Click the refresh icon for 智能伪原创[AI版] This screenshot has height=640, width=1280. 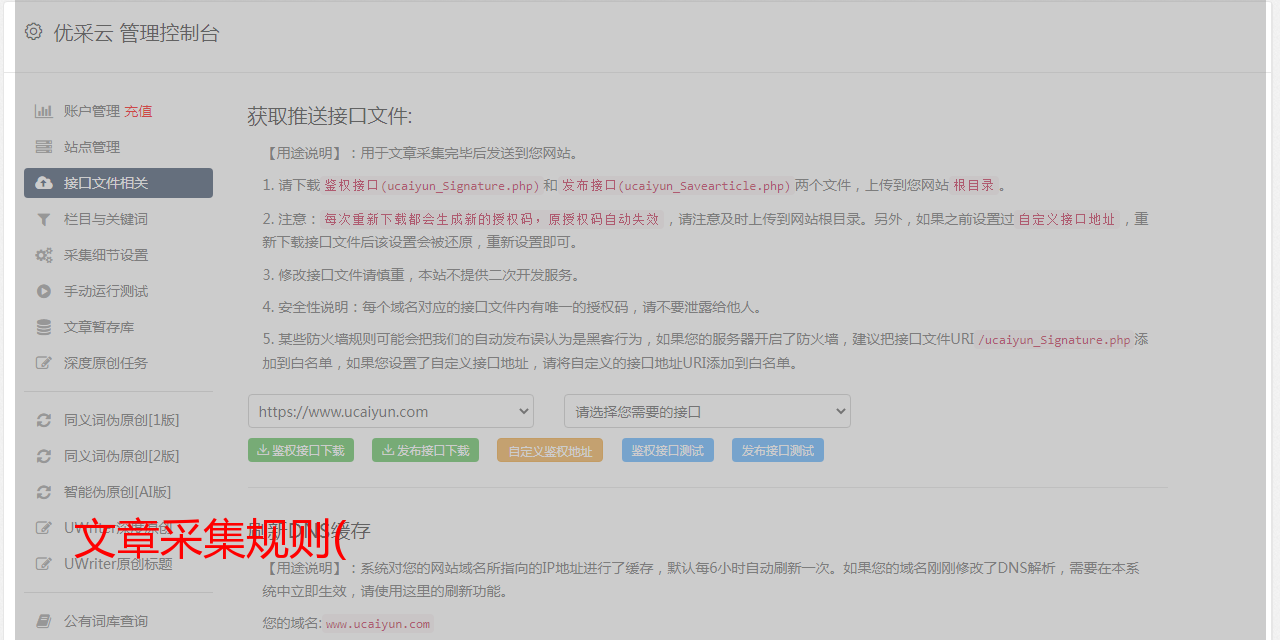pos(44,492)
